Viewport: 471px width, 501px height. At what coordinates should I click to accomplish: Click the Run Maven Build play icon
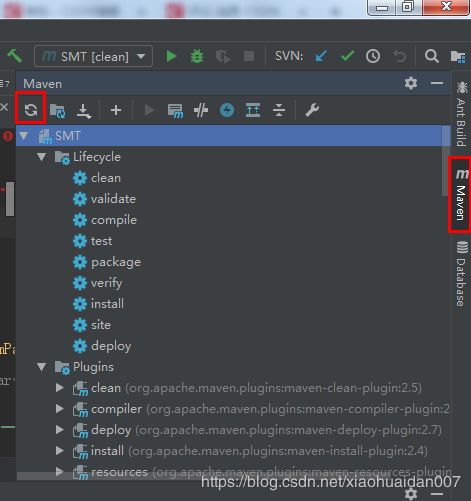149,110
